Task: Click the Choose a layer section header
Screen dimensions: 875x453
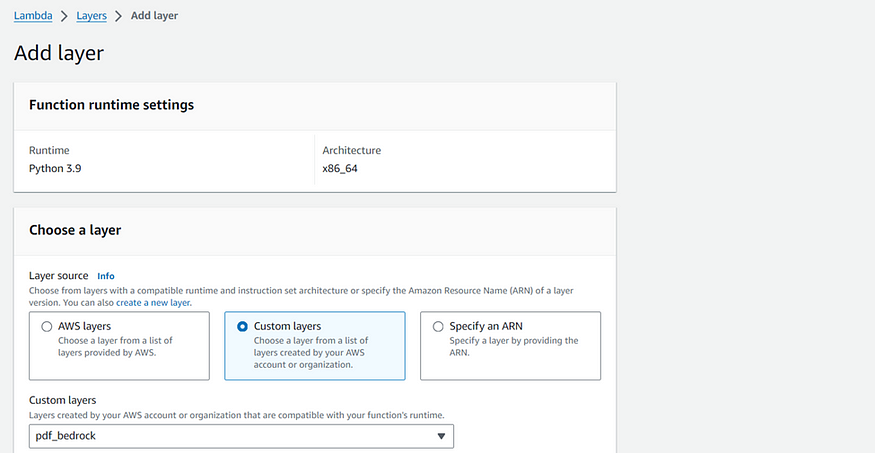Action: pyautogui.click(x=75, y=230)
